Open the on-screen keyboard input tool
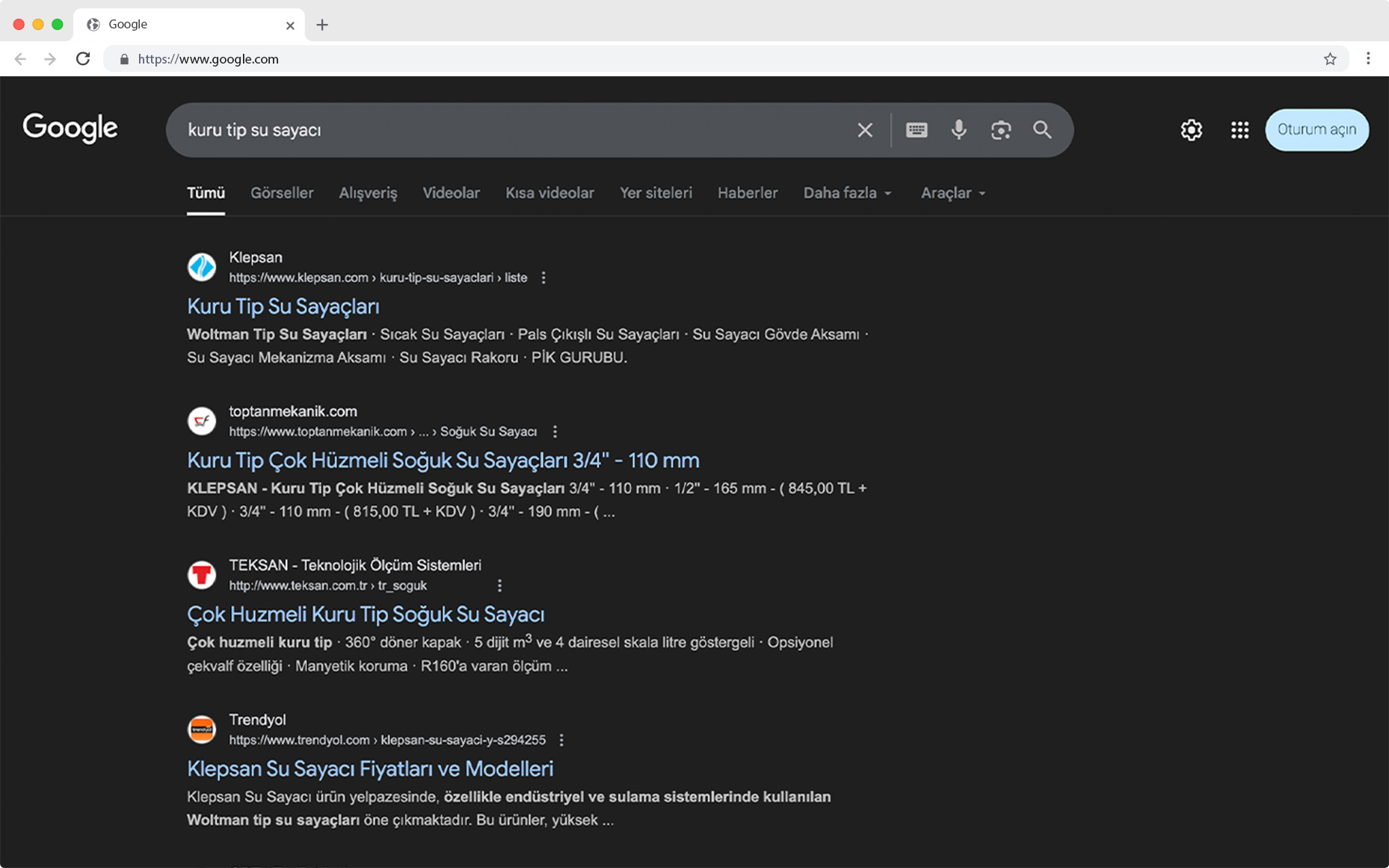1389x868 pixels. coord(917,130)
